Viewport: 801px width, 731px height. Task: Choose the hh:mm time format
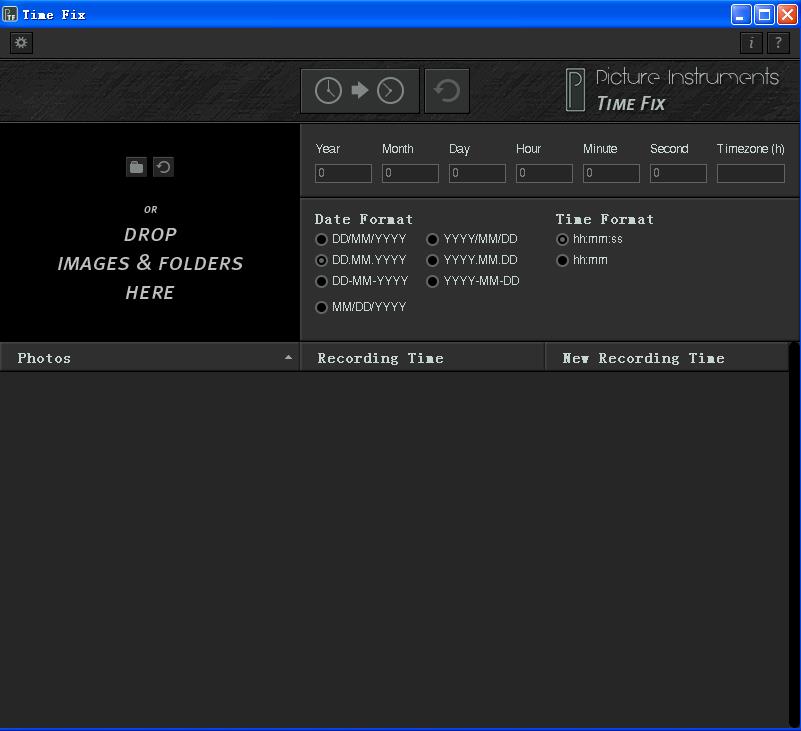[x=562, y=260]
